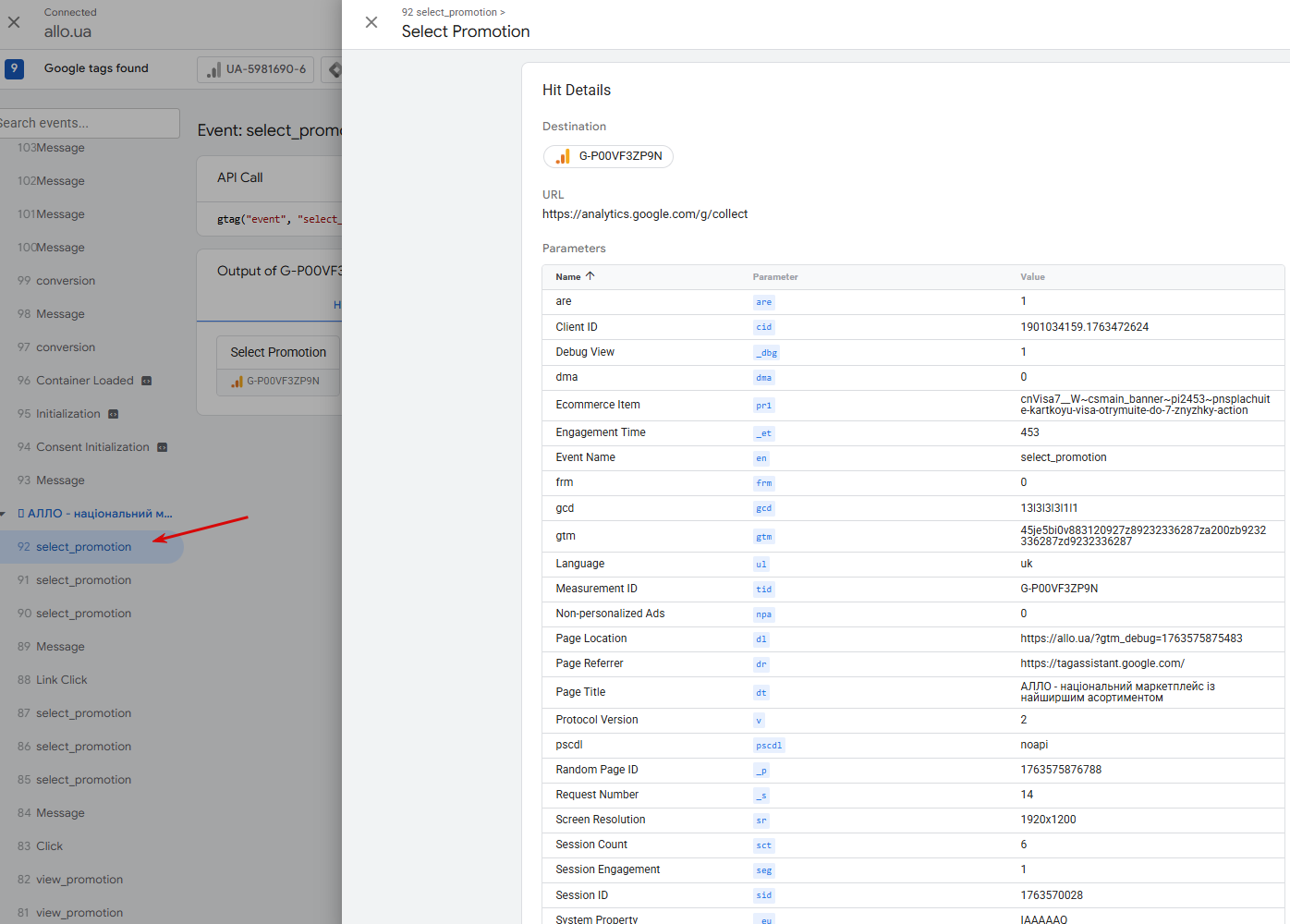1290x924 pixels.
Task: Click the Parameter column header
Action: point(775,277)
